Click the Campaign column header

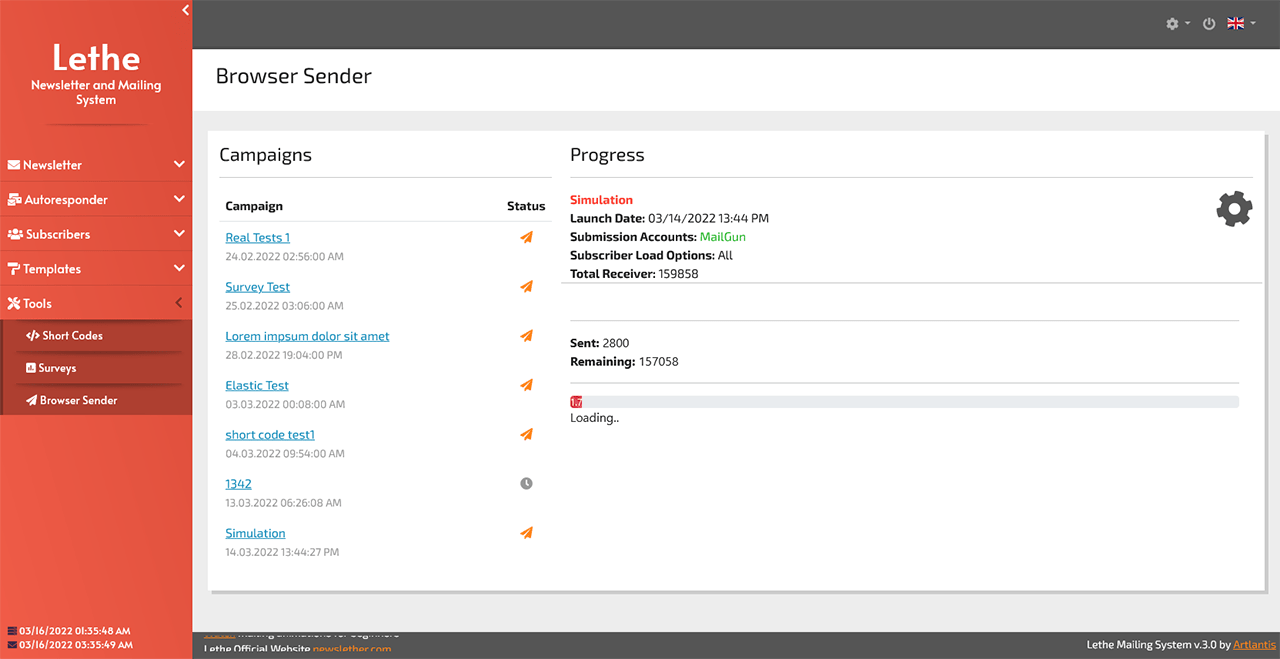[254, 206]
